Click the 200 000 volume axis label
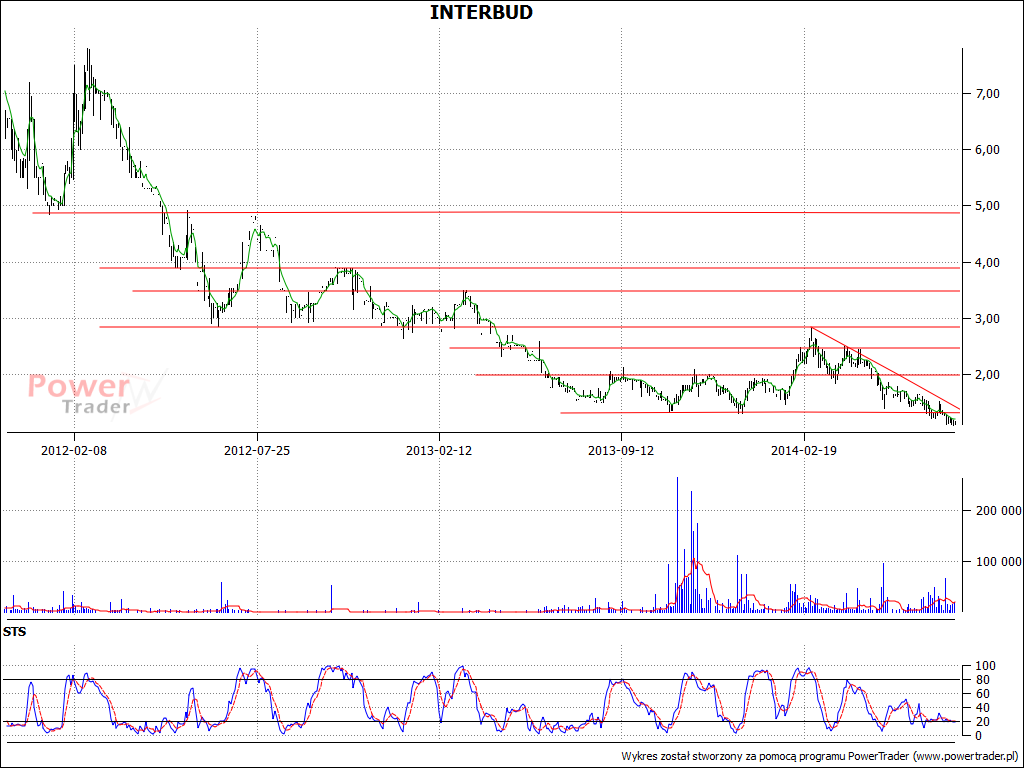The image size is (1024, 768). [x=998, y=511]
